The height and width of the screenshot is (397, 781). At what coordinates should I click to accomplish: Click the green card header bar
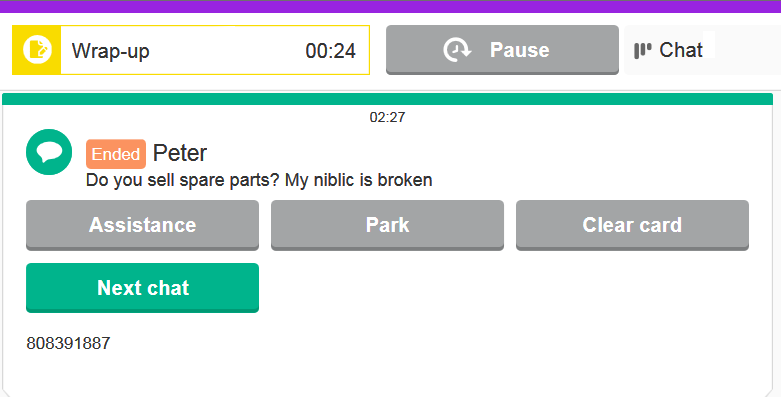388,99
